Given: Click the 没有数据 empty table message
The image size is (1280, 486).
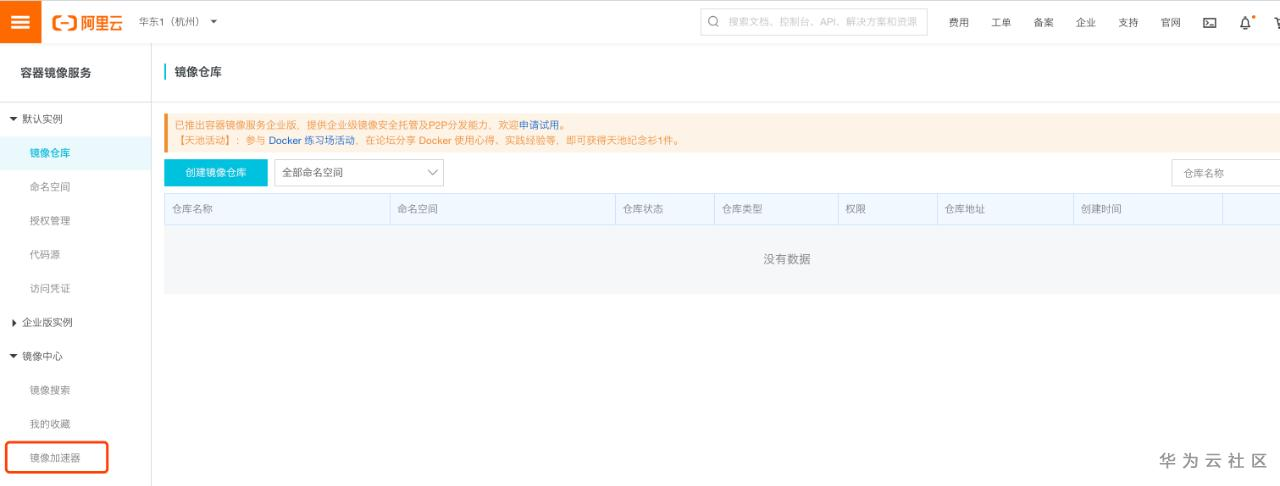Looking at the screenshot, I should point(787,259).
